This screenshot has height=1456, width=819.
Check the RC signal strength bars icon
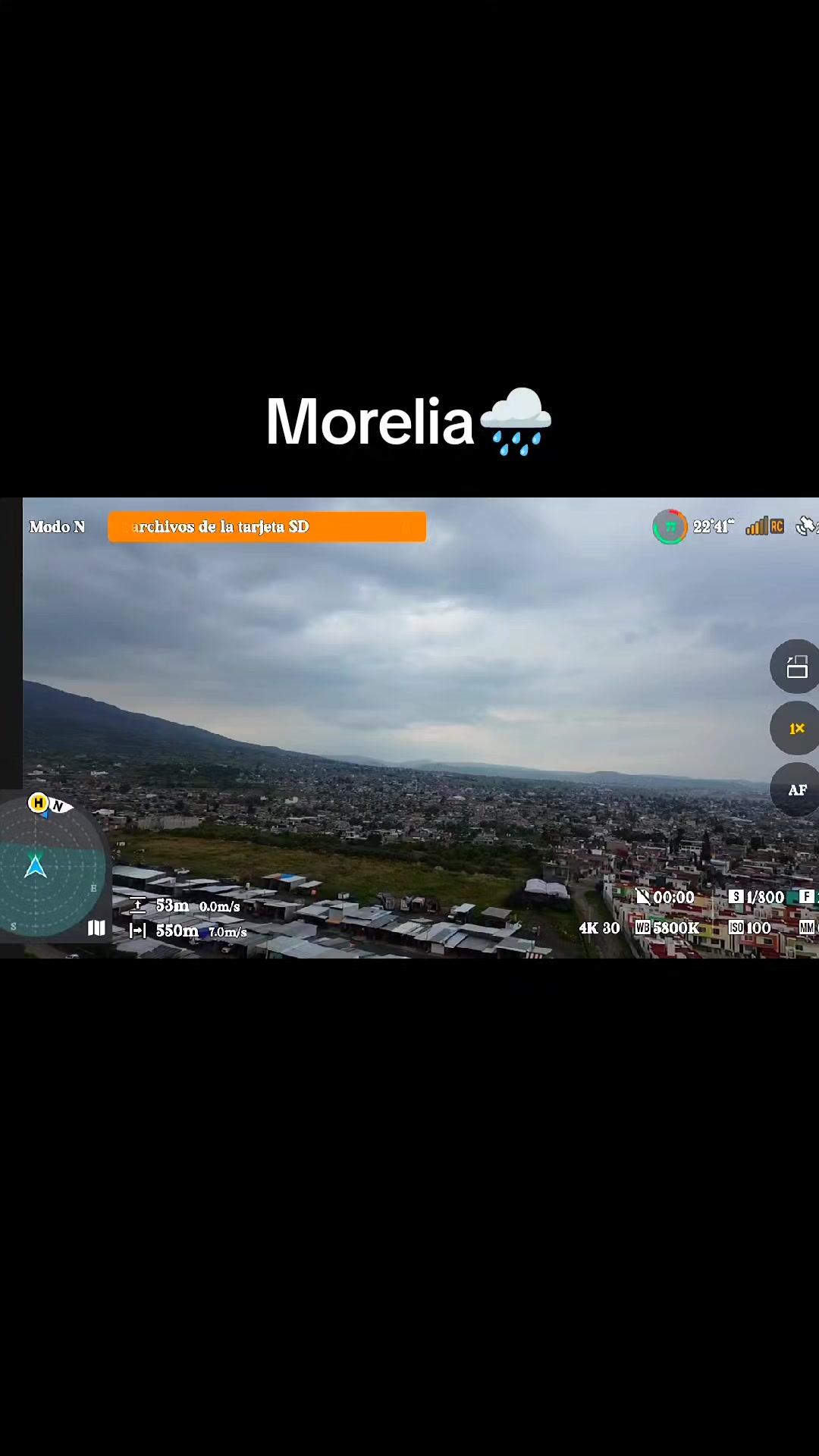[764, 526]
